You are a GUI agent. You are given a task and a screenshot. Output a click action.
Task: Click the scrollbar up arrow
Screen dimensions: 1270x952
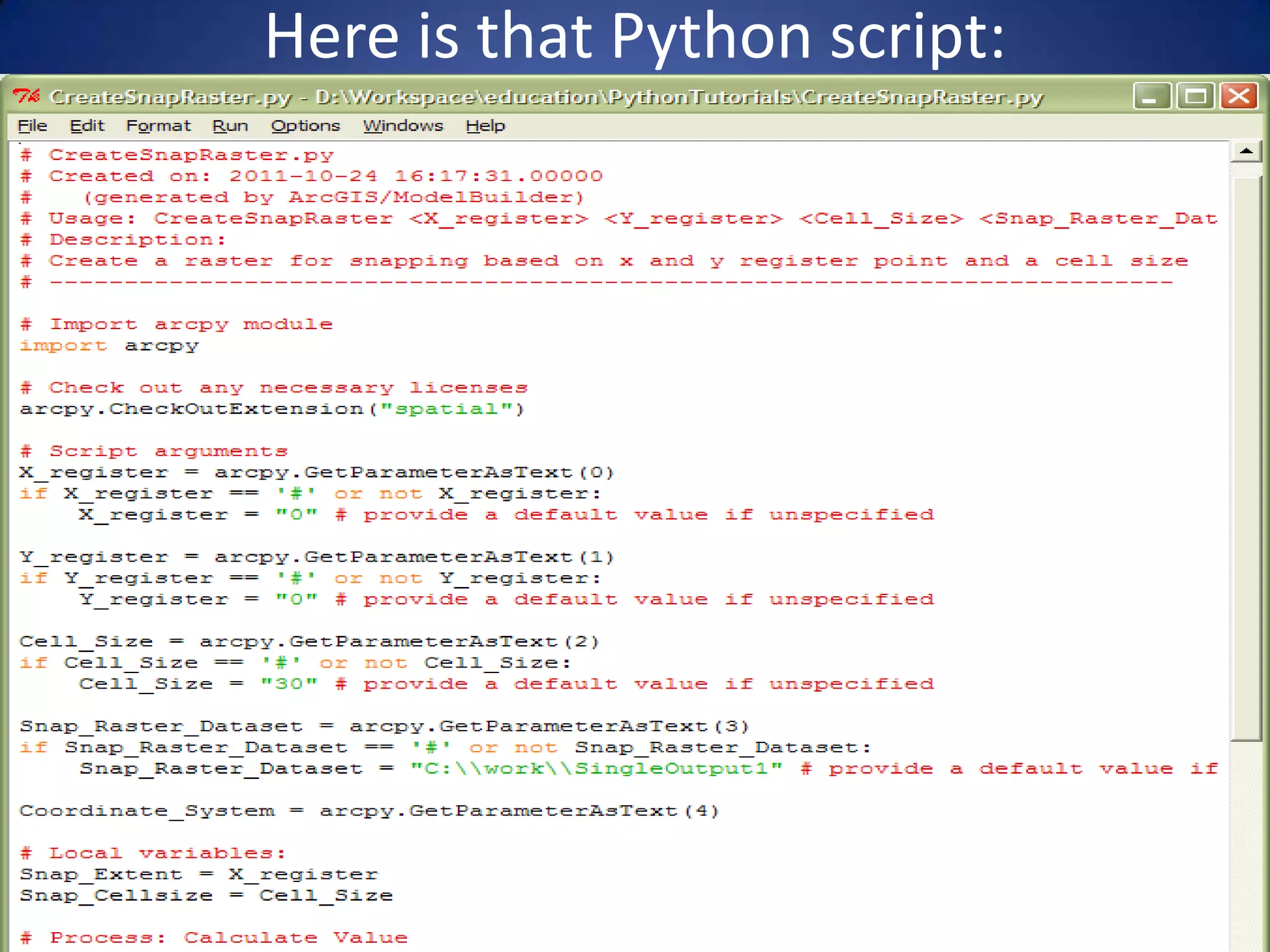coord(1246,152)
